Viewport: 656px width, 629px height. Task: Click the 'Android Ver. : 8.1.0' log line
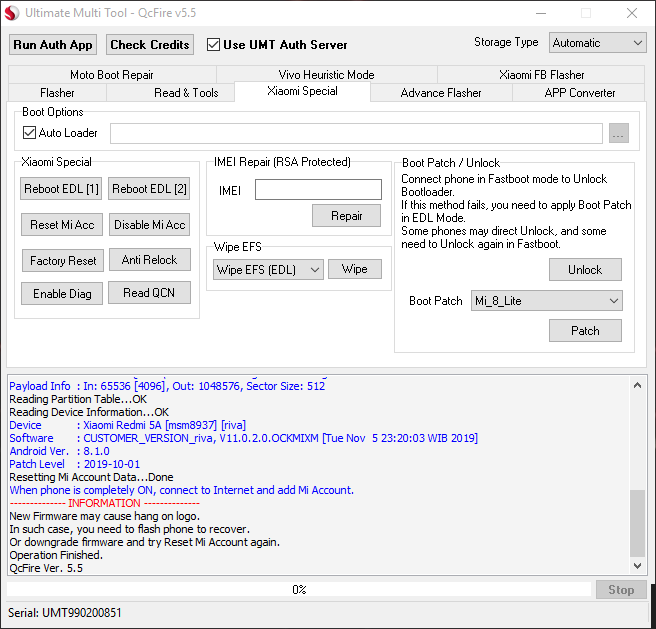click(x=59, y=451)
